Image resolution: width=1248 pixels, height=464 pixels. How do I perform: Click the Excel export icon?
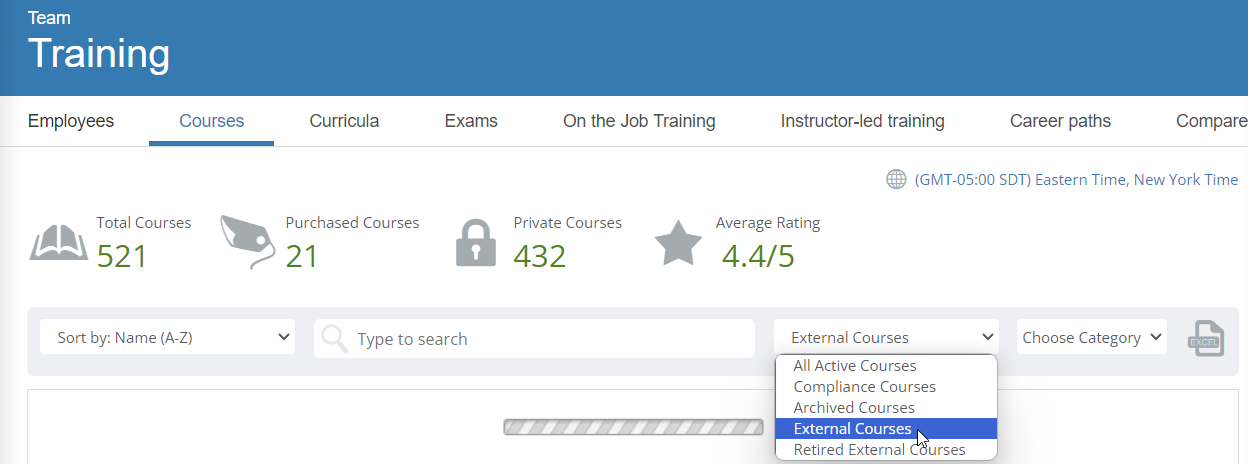pos(1205,338)
